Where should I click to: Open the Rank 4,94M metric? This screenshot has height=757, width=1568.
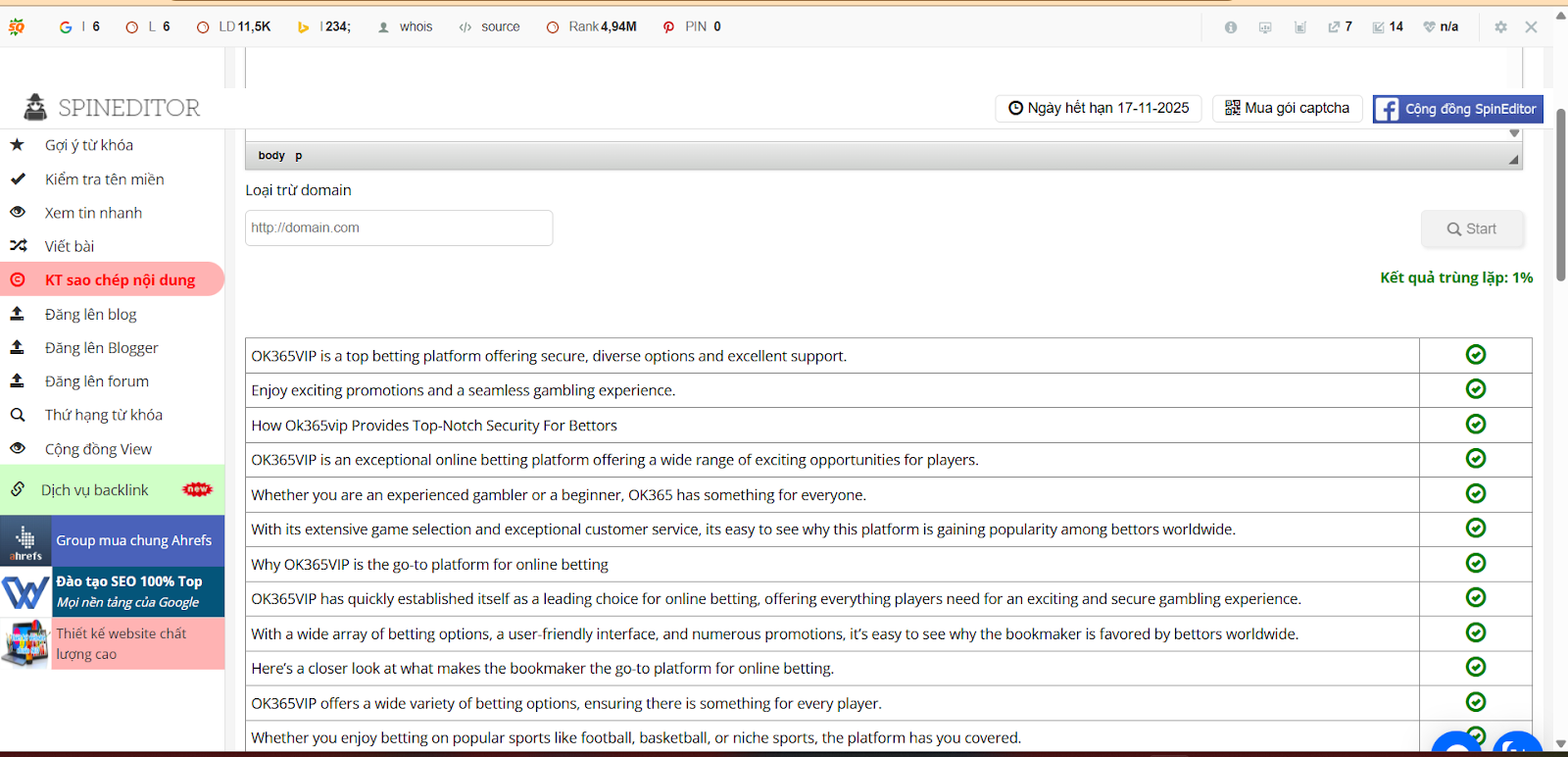click(592, 26)
